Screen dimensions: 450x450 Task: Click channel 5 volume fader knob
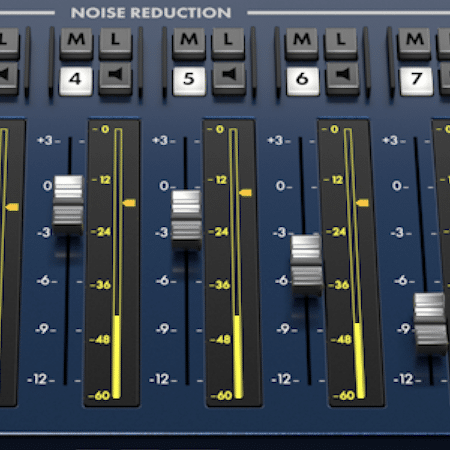tap(186, 220)
